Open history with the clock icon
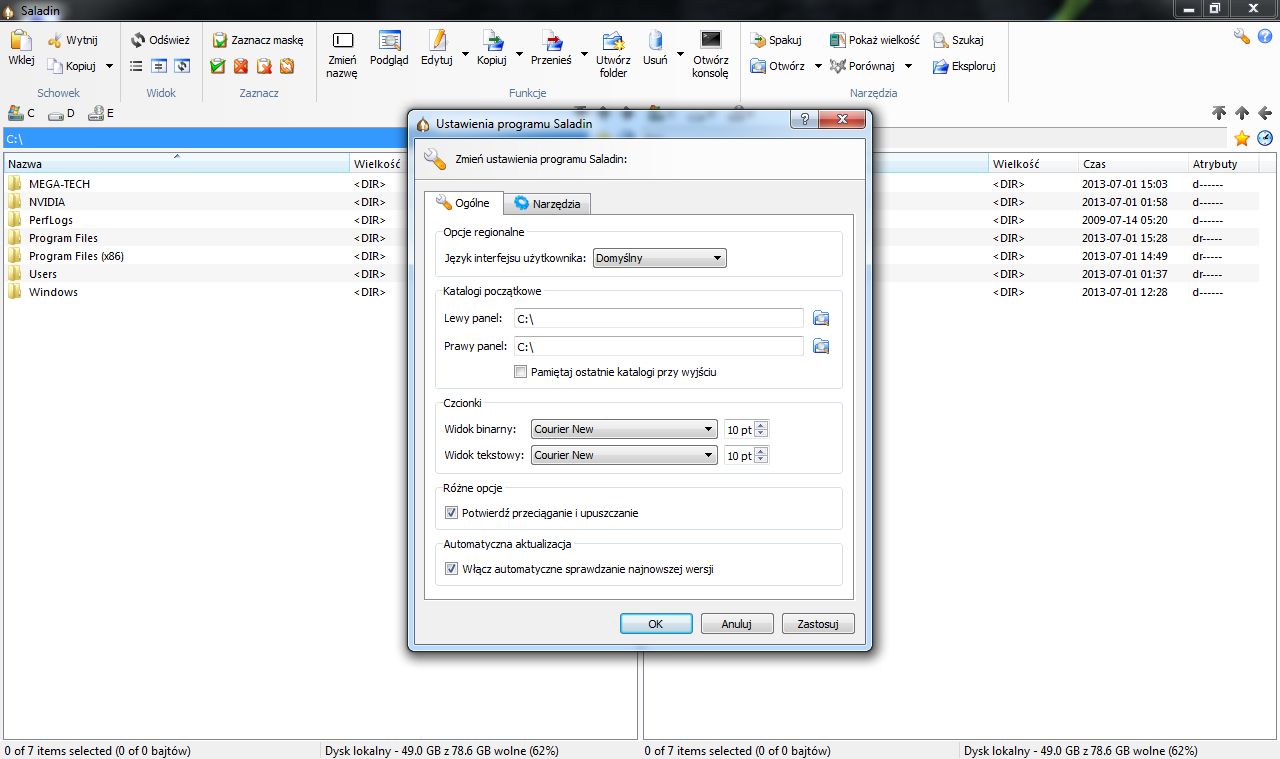This screenshot has width=1280, height=759. (x=1265, y=138)
